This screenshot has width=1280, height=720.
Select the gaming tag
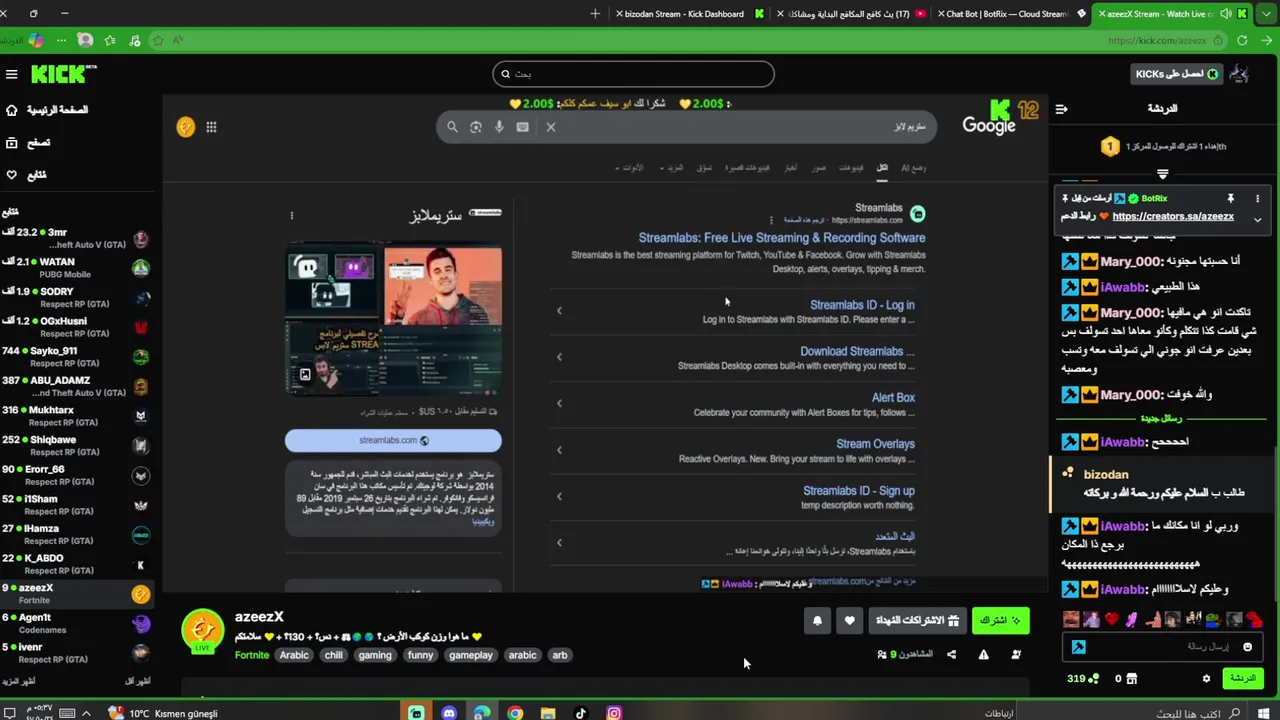tap(375, 656)
